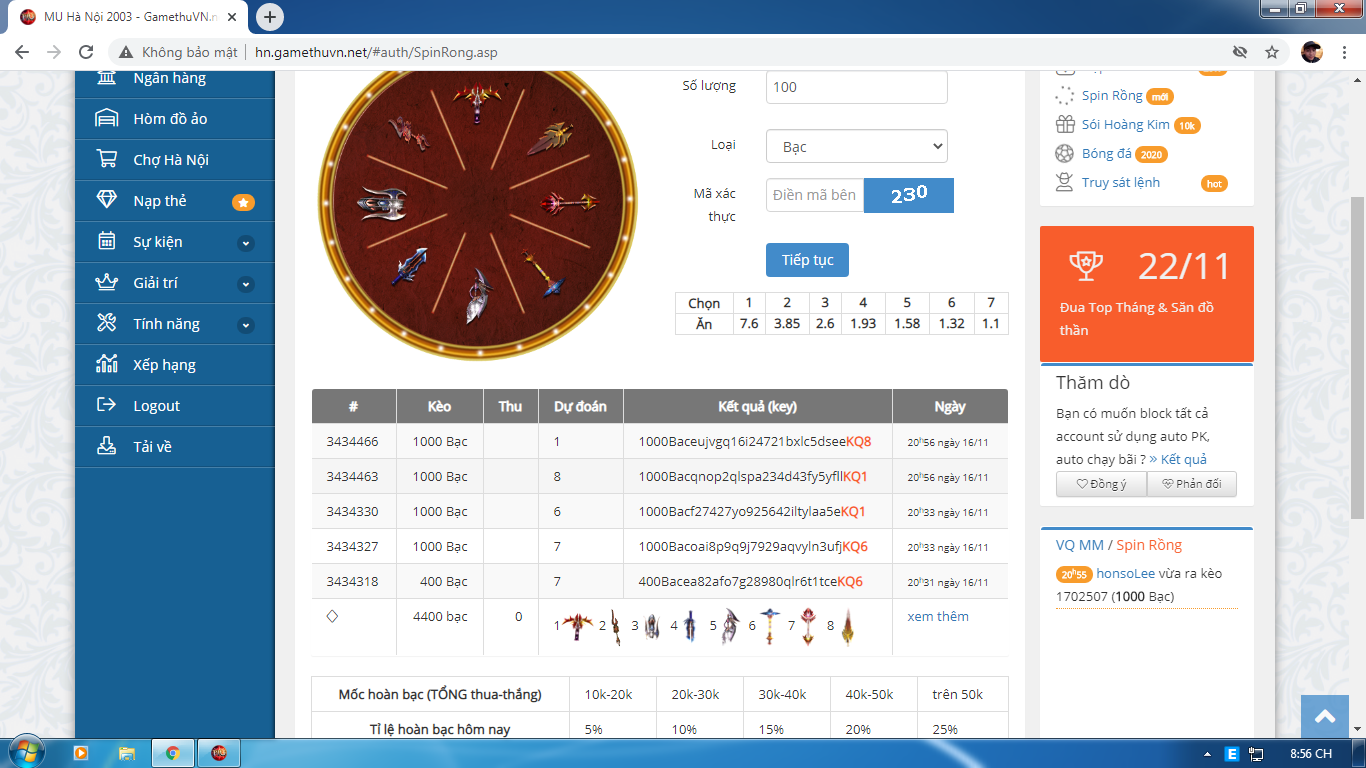Image resolution: width=1366 pixels, height=768 pixels.
Task: Bookmark this page with the star icon
Action: [x=1272, y=52]
